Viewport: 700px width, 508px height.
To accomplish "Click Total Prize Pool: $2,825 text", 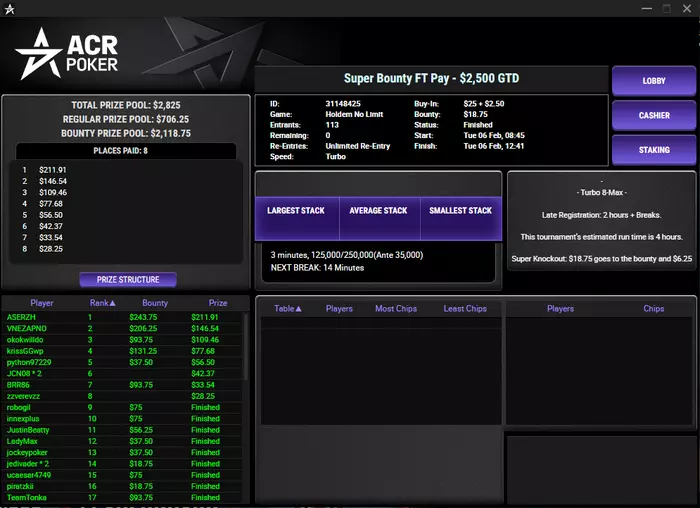I will 126,105.
